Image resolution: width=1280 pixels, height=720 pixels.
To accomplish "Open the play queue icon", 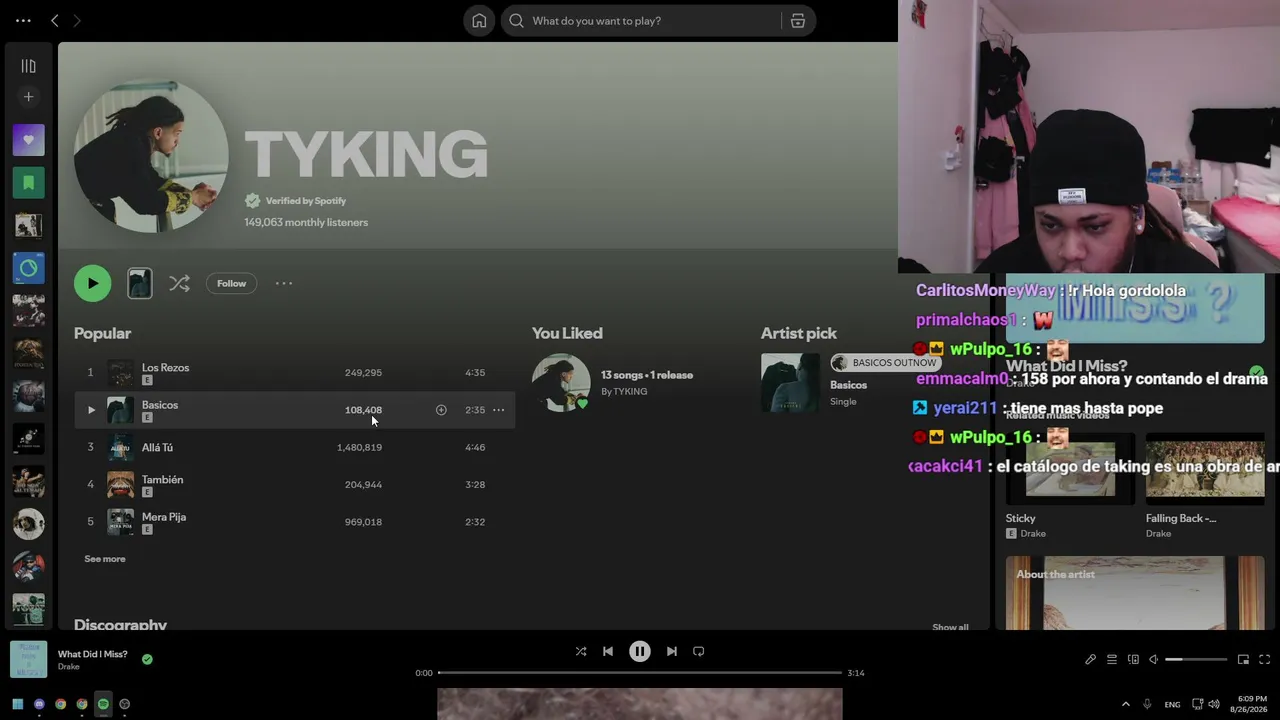I will (1111, 660).
